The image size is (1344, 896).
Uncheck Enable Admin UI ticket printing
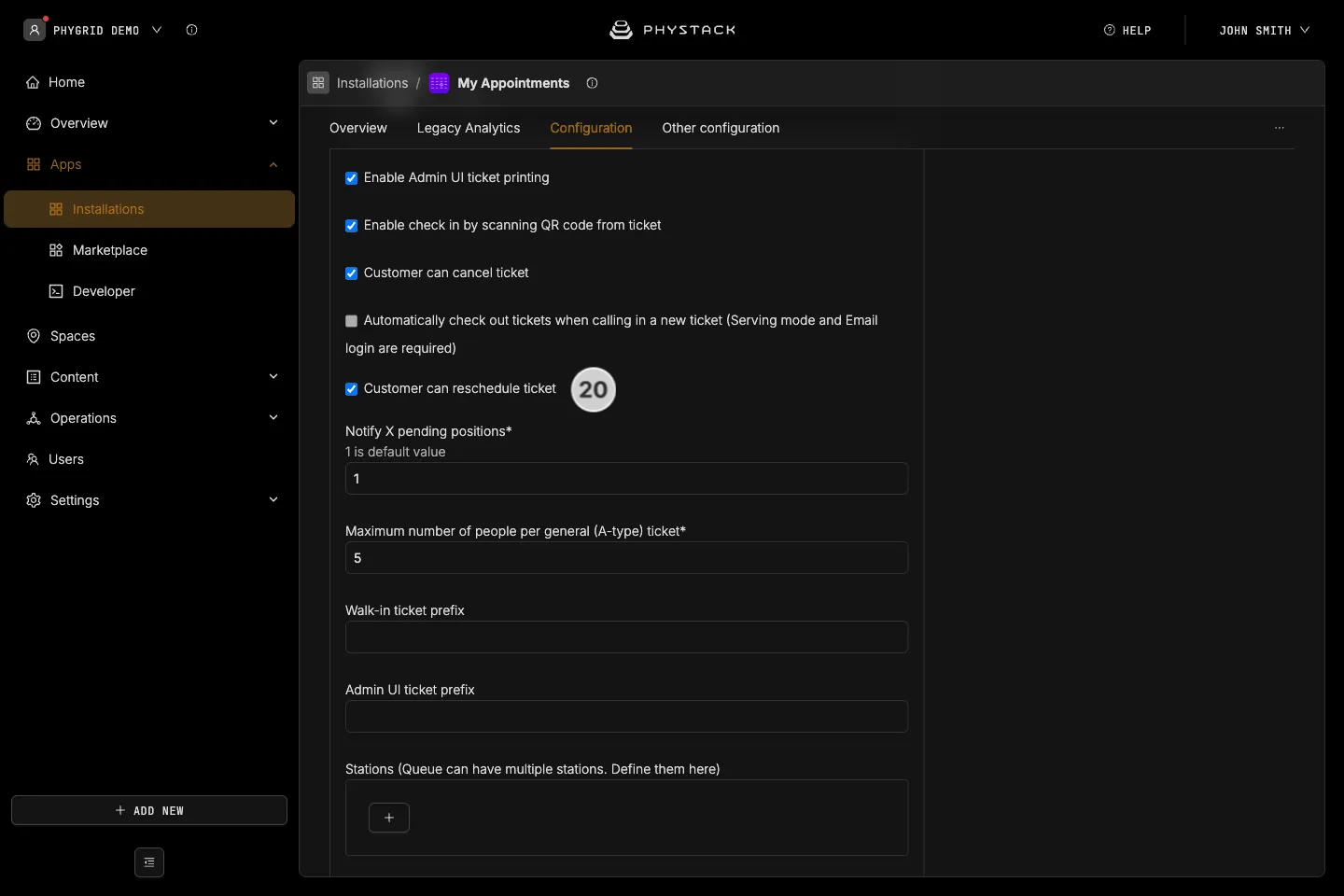351,178
